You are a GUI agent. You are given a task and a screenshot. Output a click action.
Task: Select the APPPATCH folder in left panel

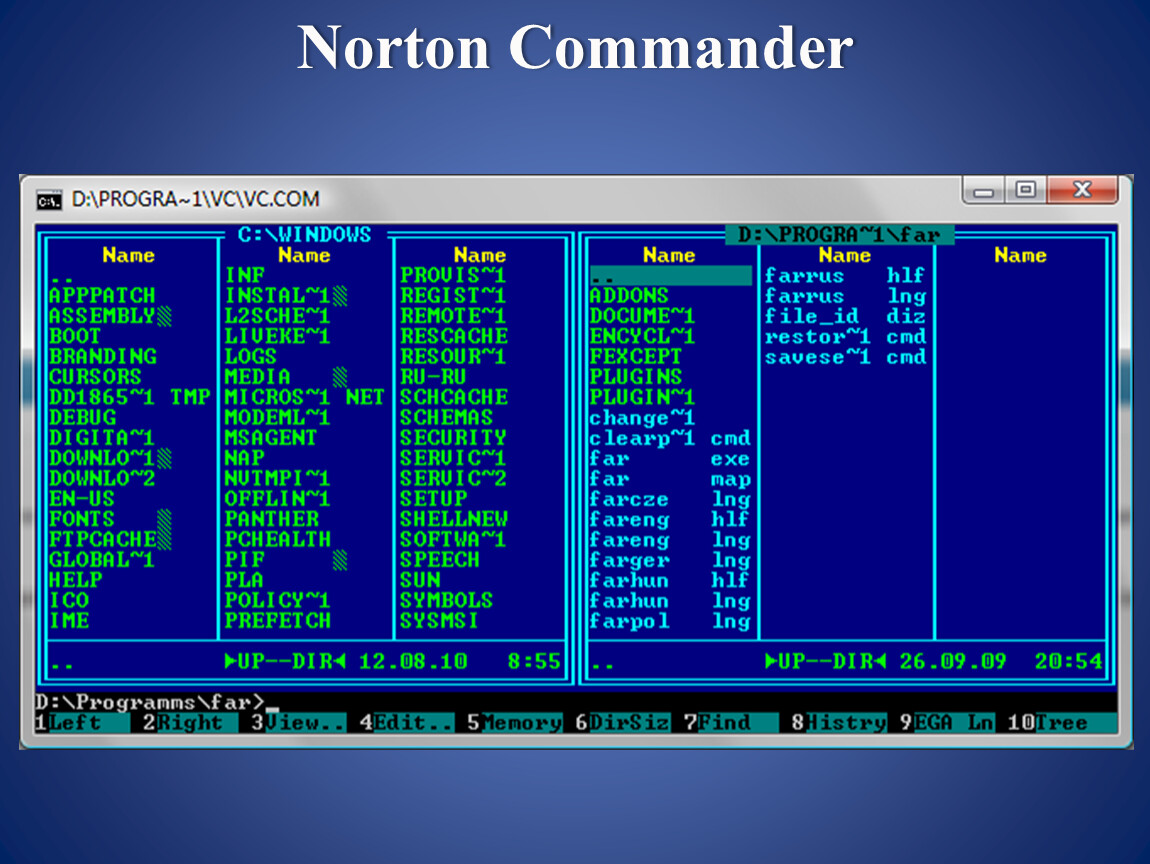[102, 296]
